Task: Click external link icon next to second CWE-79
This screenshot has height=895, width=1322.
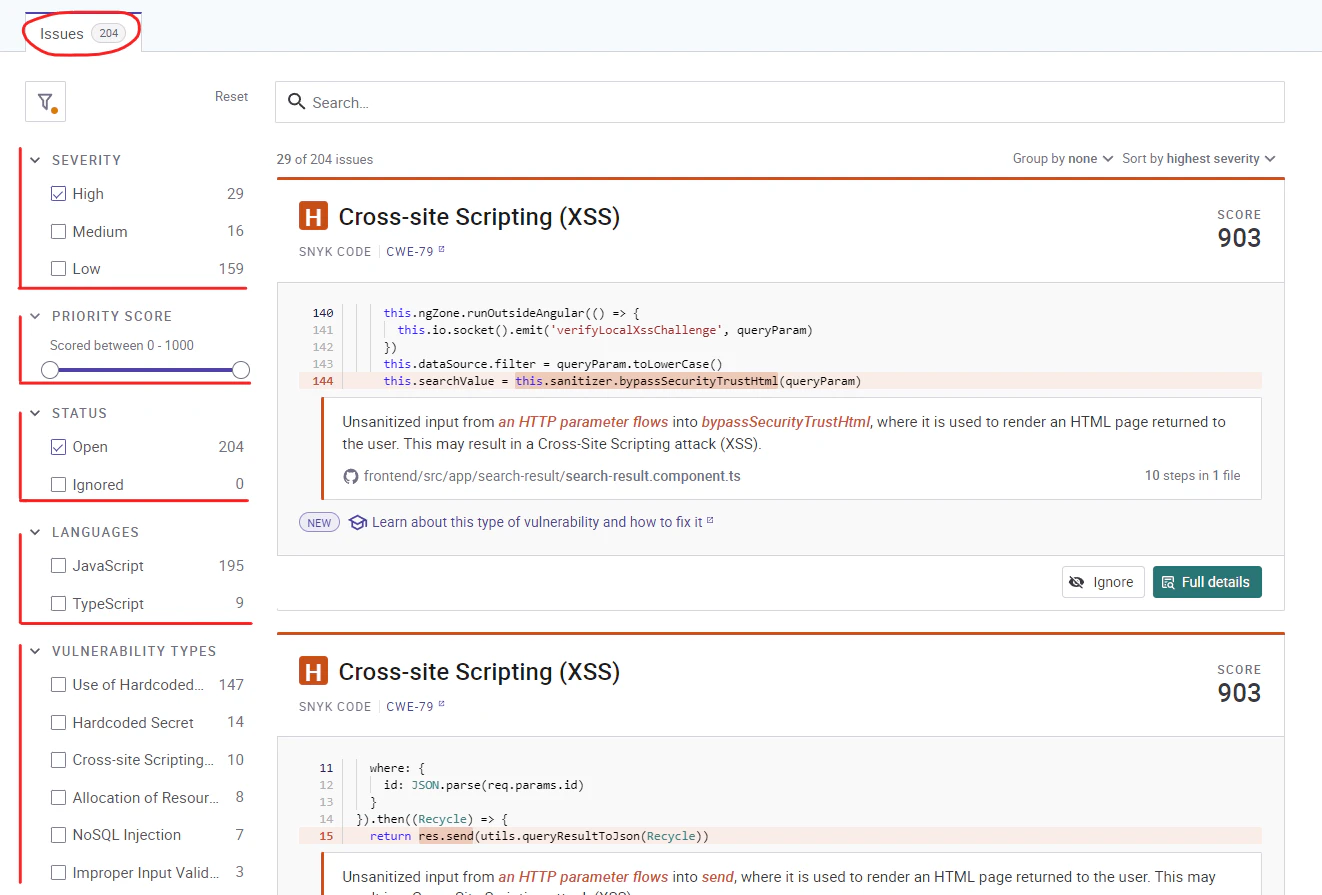Action: pyautogui.click(x=441, y=705)
